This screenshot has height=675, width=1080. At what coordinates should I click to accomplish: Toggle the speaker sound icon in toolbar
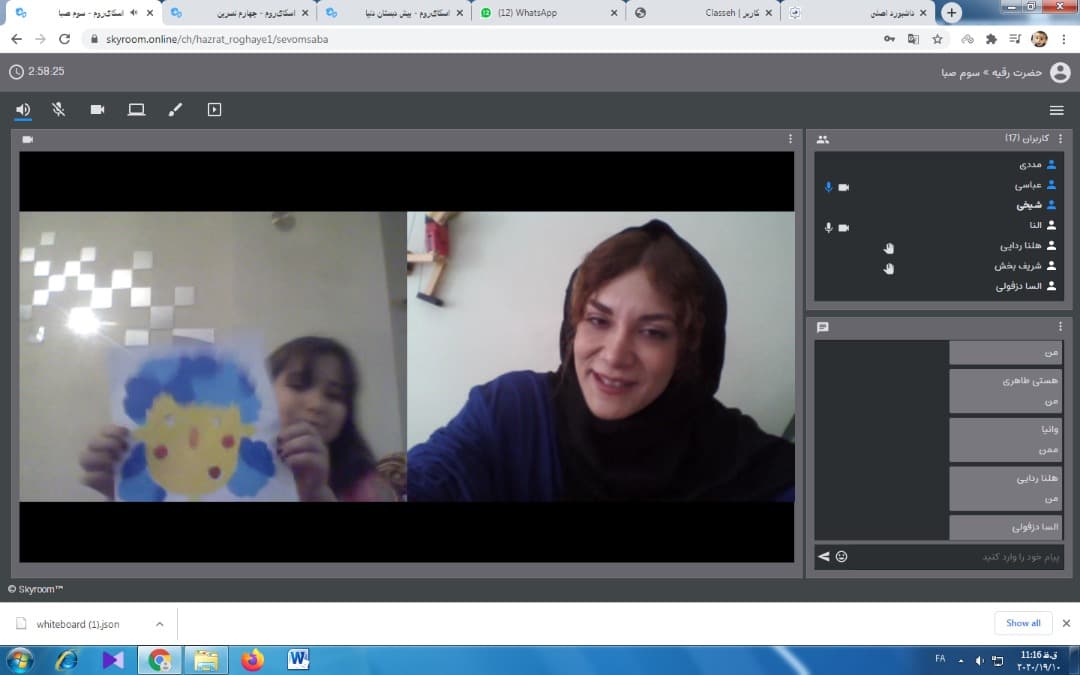(23, 110)
